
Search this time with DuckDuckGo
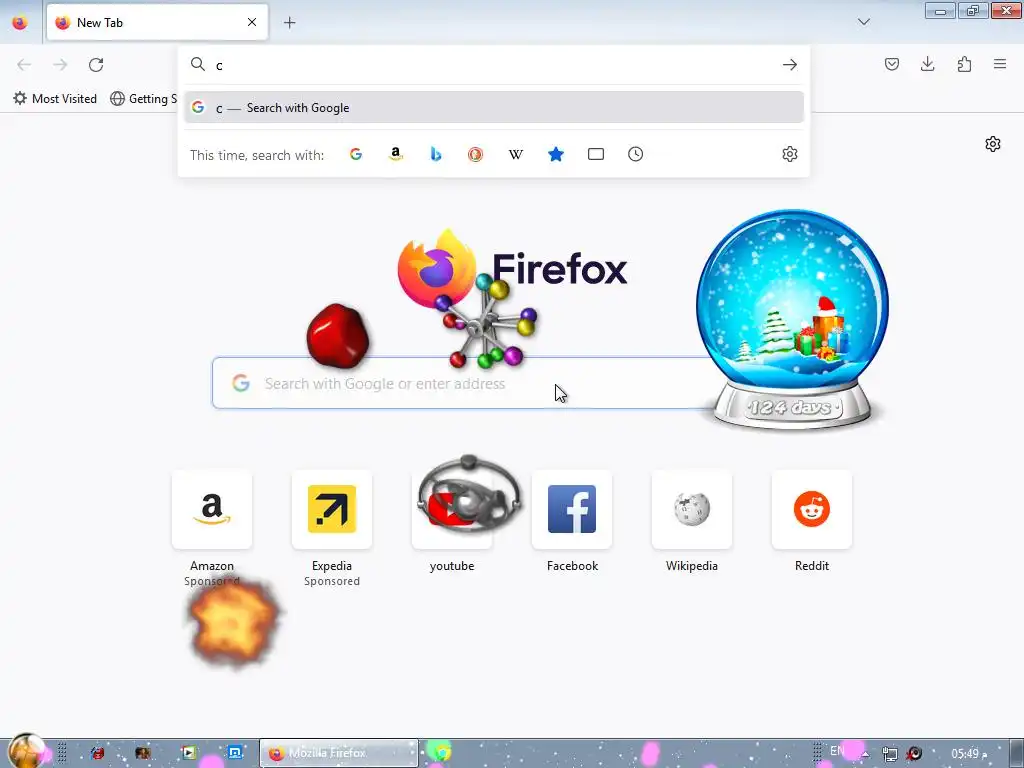[475, 154]
